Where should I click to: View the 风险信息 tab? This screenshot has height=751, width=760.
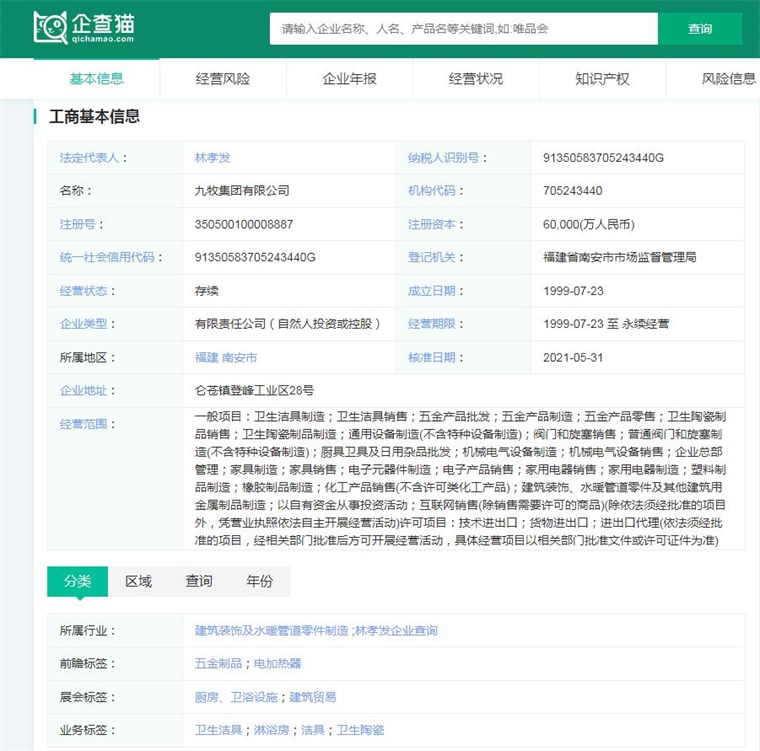point(728,79)
